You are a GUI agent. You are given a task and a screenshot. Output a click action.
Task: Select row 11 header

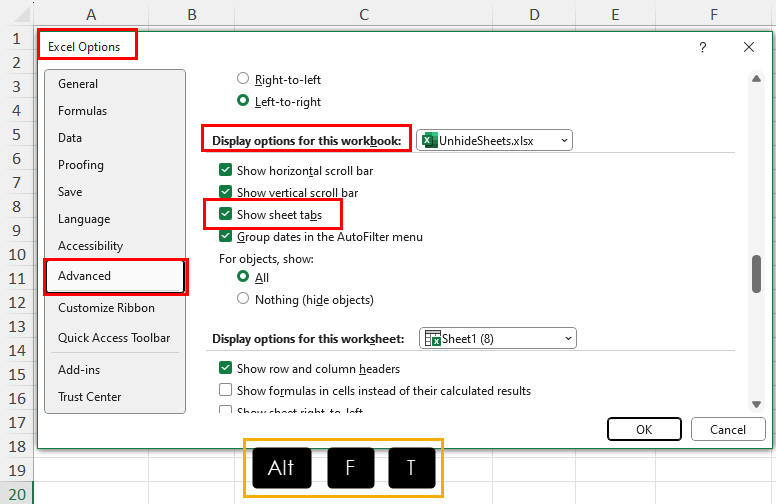point(16,278)
